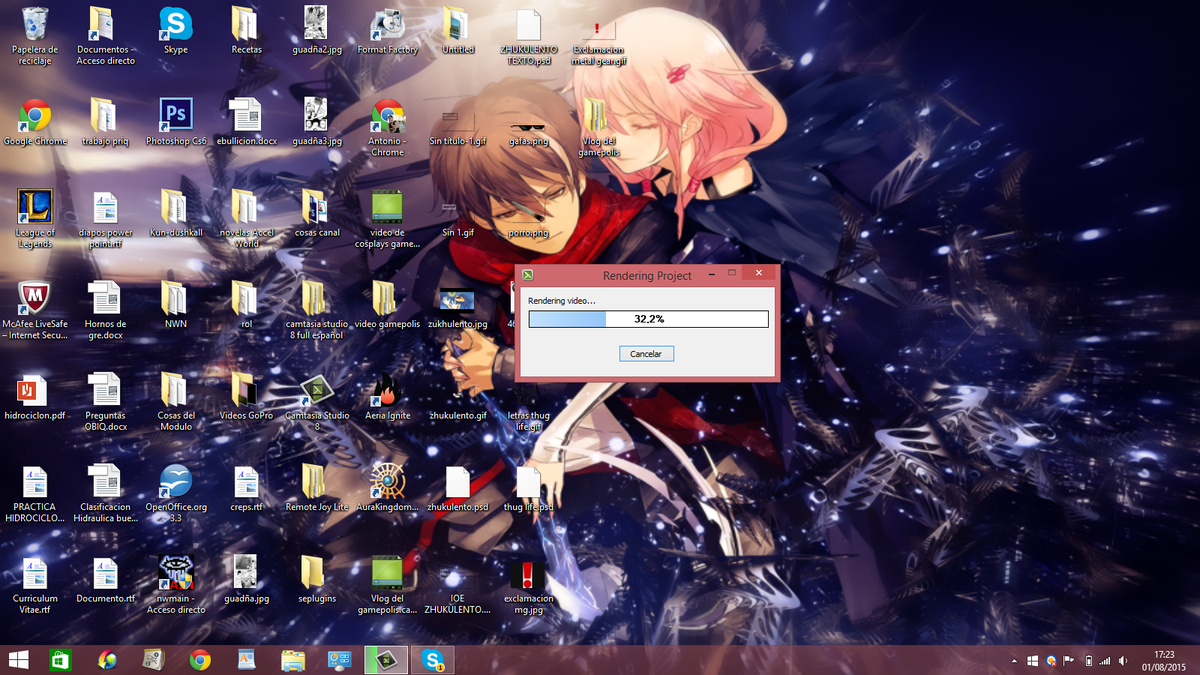This screenshot has width=1200, height=675.
Task: Select the Preguntas OBIQ.docx file
Action: [105, 402]
